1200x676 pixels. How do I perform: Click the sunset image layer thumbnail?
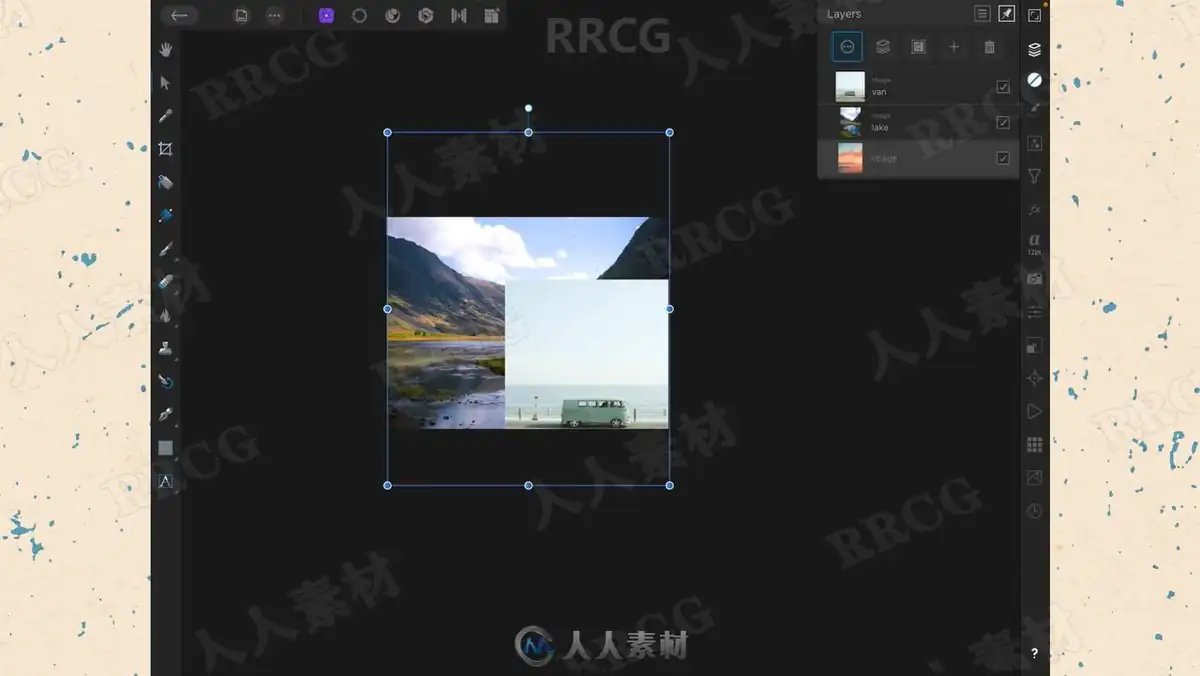[850, 158]
